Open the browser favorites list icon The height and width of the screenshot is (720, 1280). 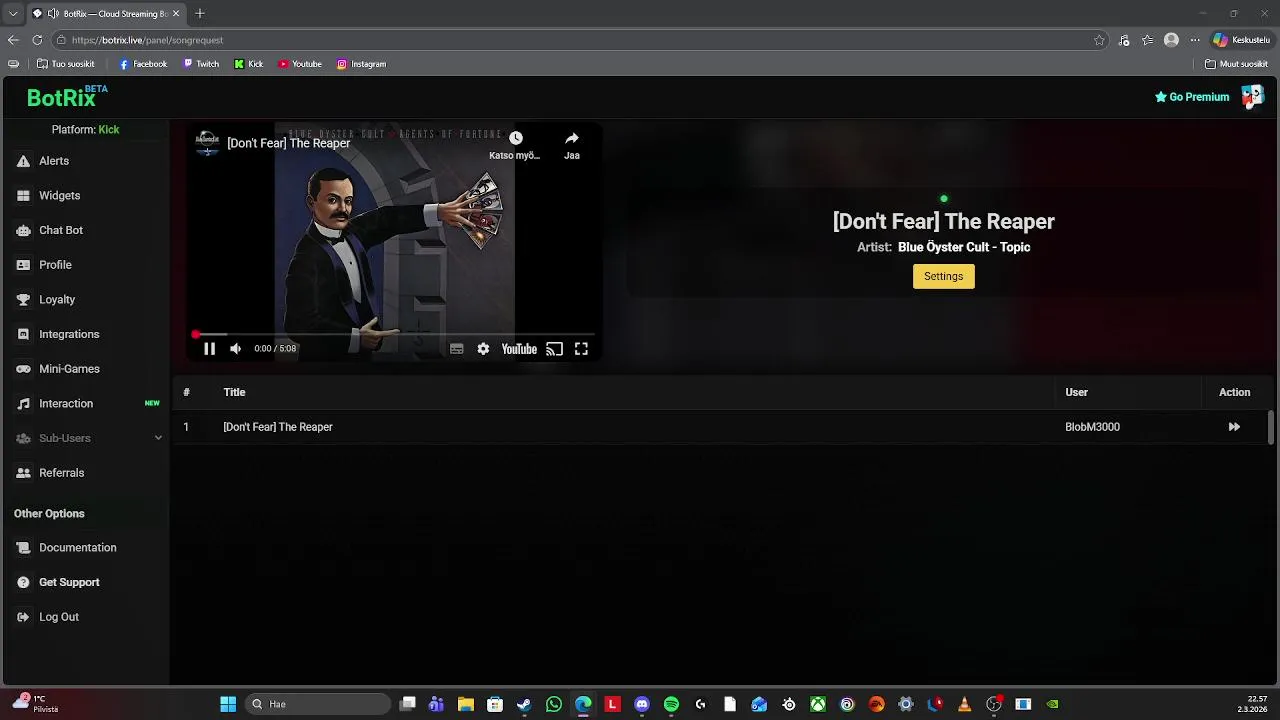click(1147, 40)
